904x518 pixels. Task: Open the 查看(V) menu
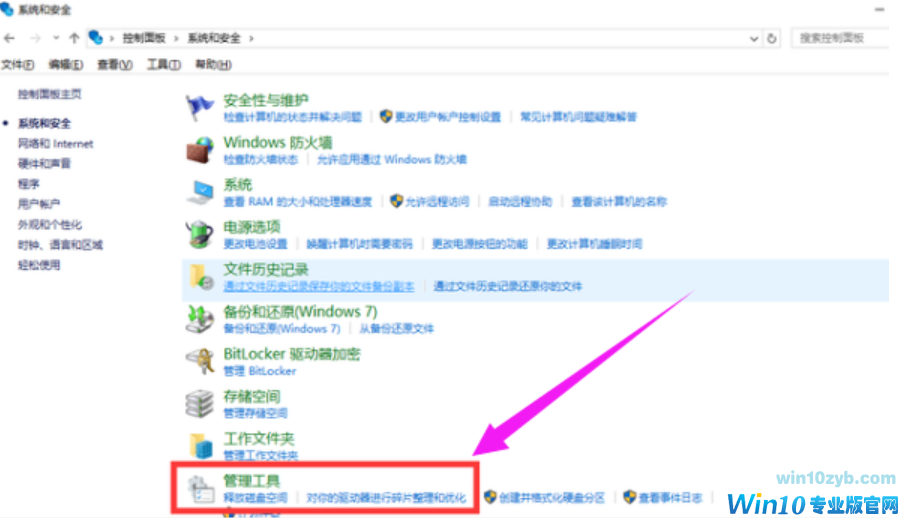click(115, 65)
